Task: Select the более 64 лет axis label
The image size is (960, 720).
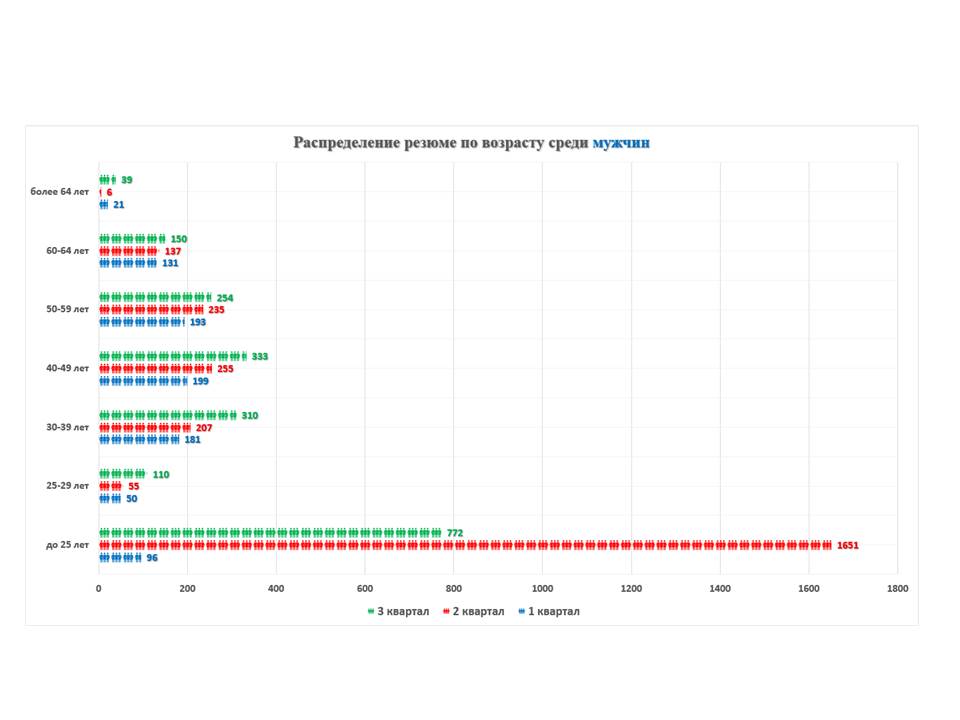Action: (x=61, y=192)
